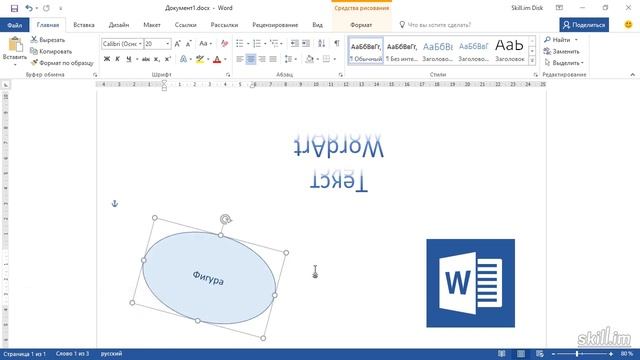Switch to the Ссылки tab
Screen dimensions: 640x360
click(x=186, y=25)
